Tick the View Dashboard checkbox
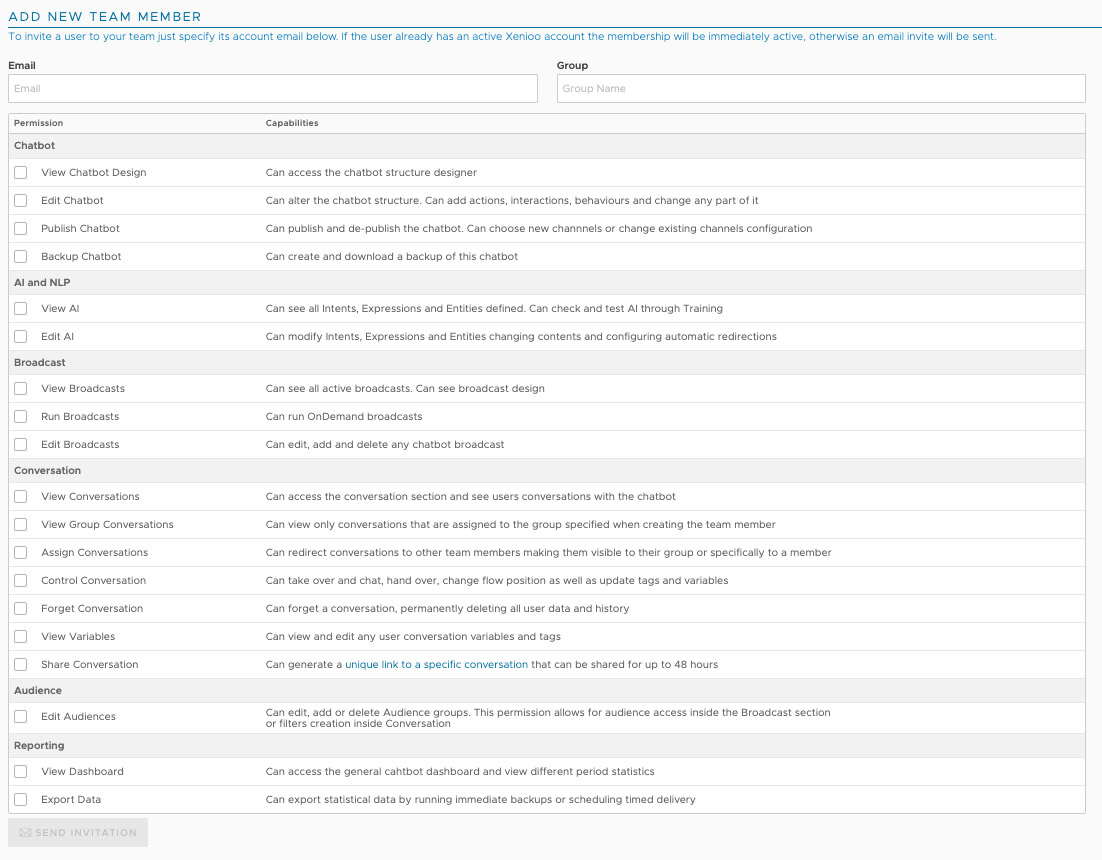1102x860 pixels. 21,771
